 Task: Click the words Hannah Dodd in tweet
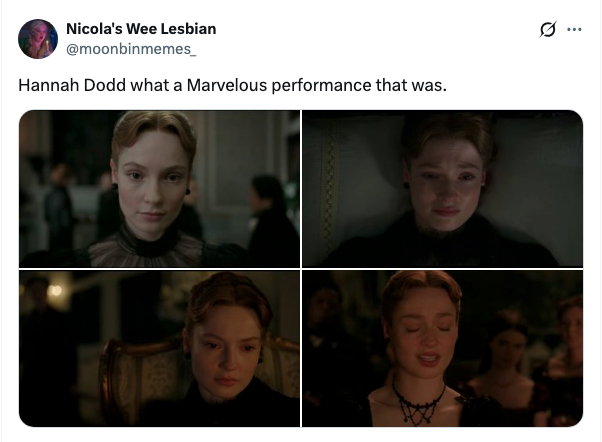point(72,85)
